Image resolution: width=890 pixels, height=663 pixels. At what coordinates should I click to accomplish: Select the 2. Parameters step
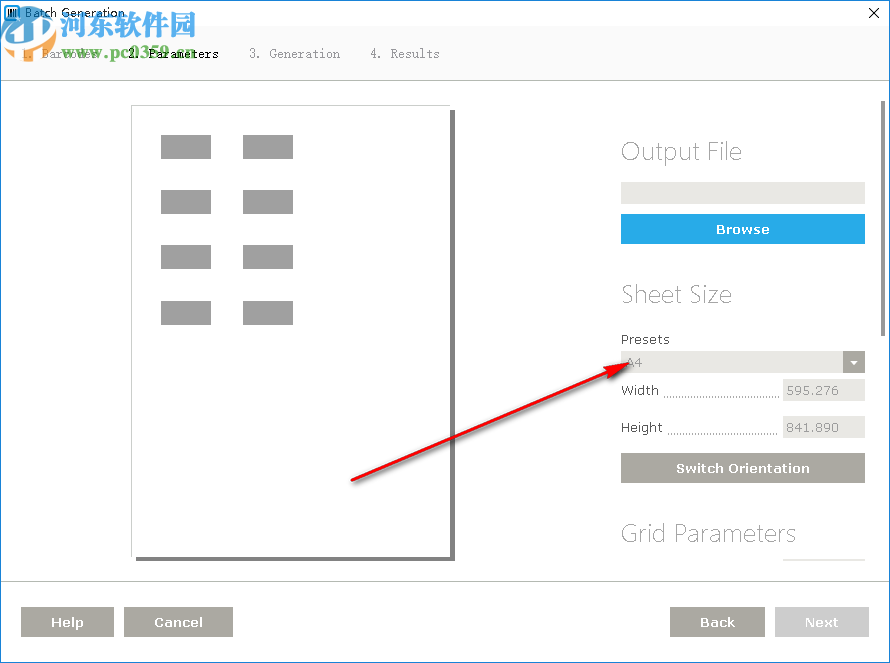coord(173,54)
